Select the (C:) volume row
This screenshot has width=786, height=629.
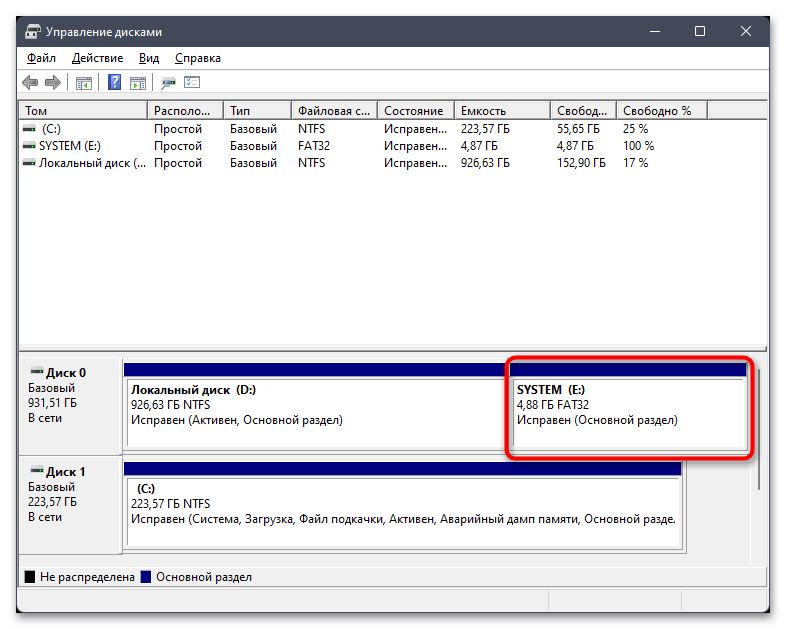coord(393,129)
